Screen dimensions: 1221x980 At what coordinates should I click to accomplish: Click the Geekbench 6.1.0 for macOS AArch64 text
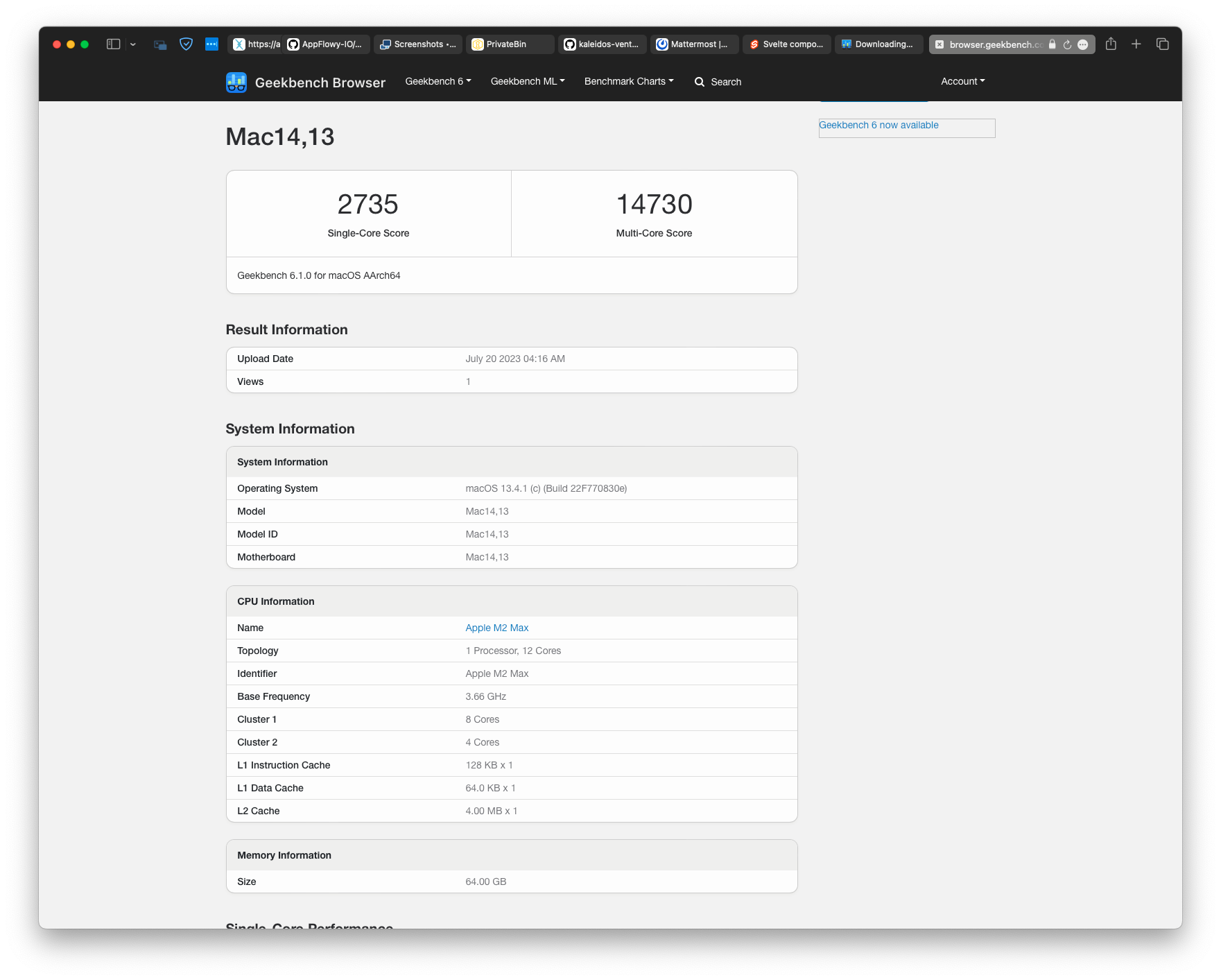(x=319, y=275)
